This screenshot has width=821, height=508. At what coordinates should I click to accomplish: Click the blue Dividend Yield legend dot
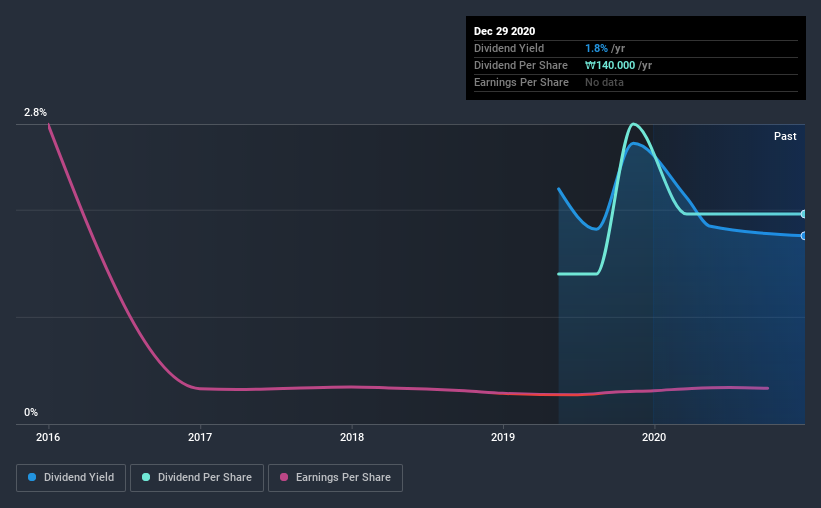coord(32,477)
